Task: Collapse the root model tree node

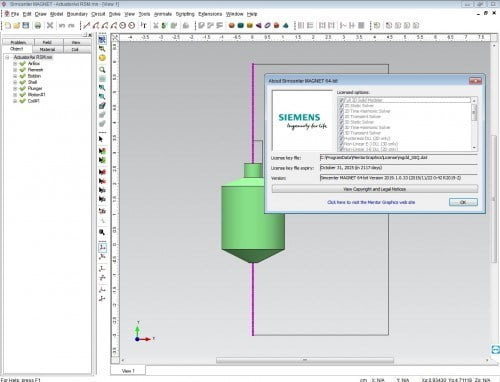Action: pos(7,57)
